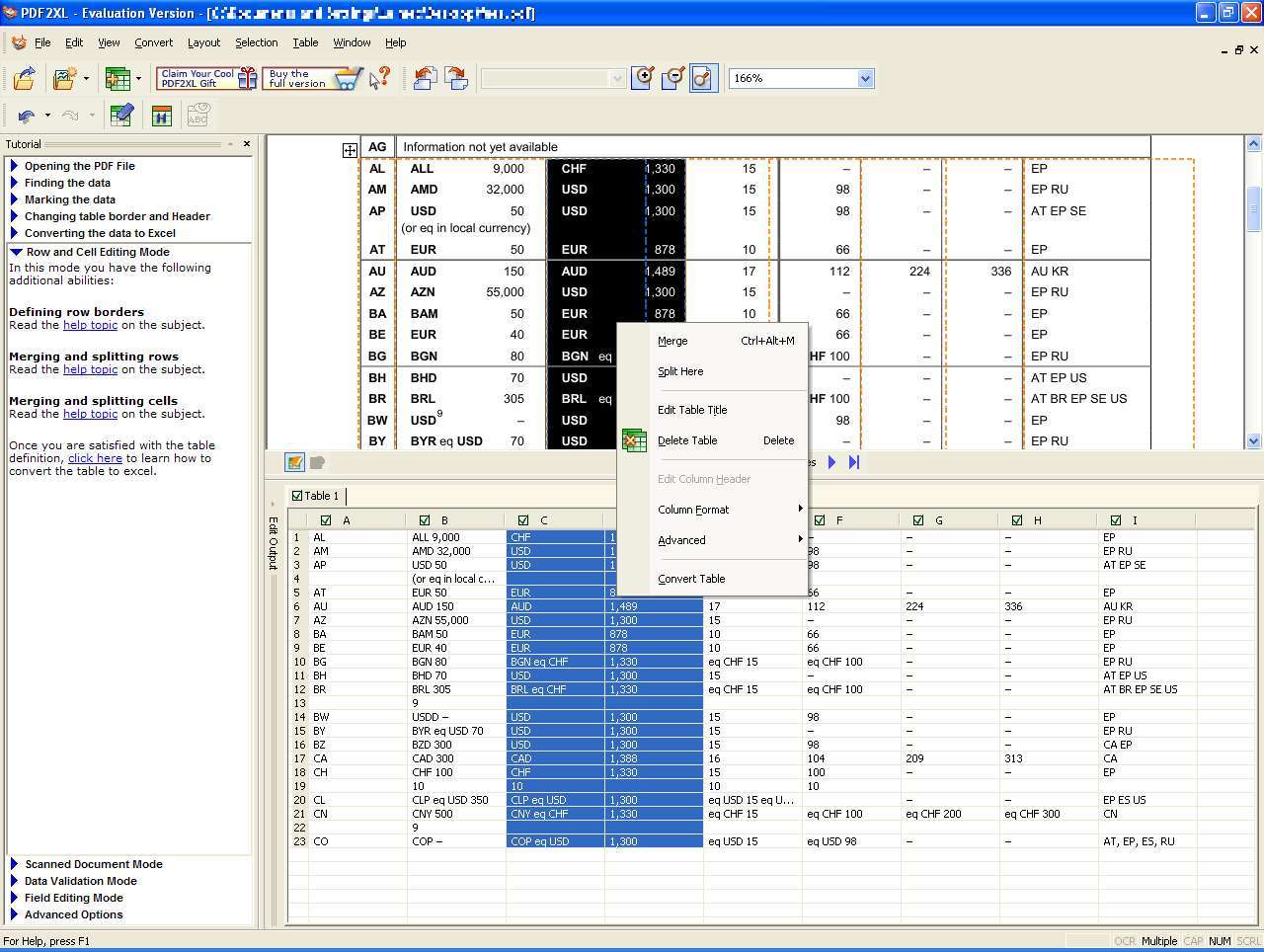Open a PDF file with the folder icon

25,79
